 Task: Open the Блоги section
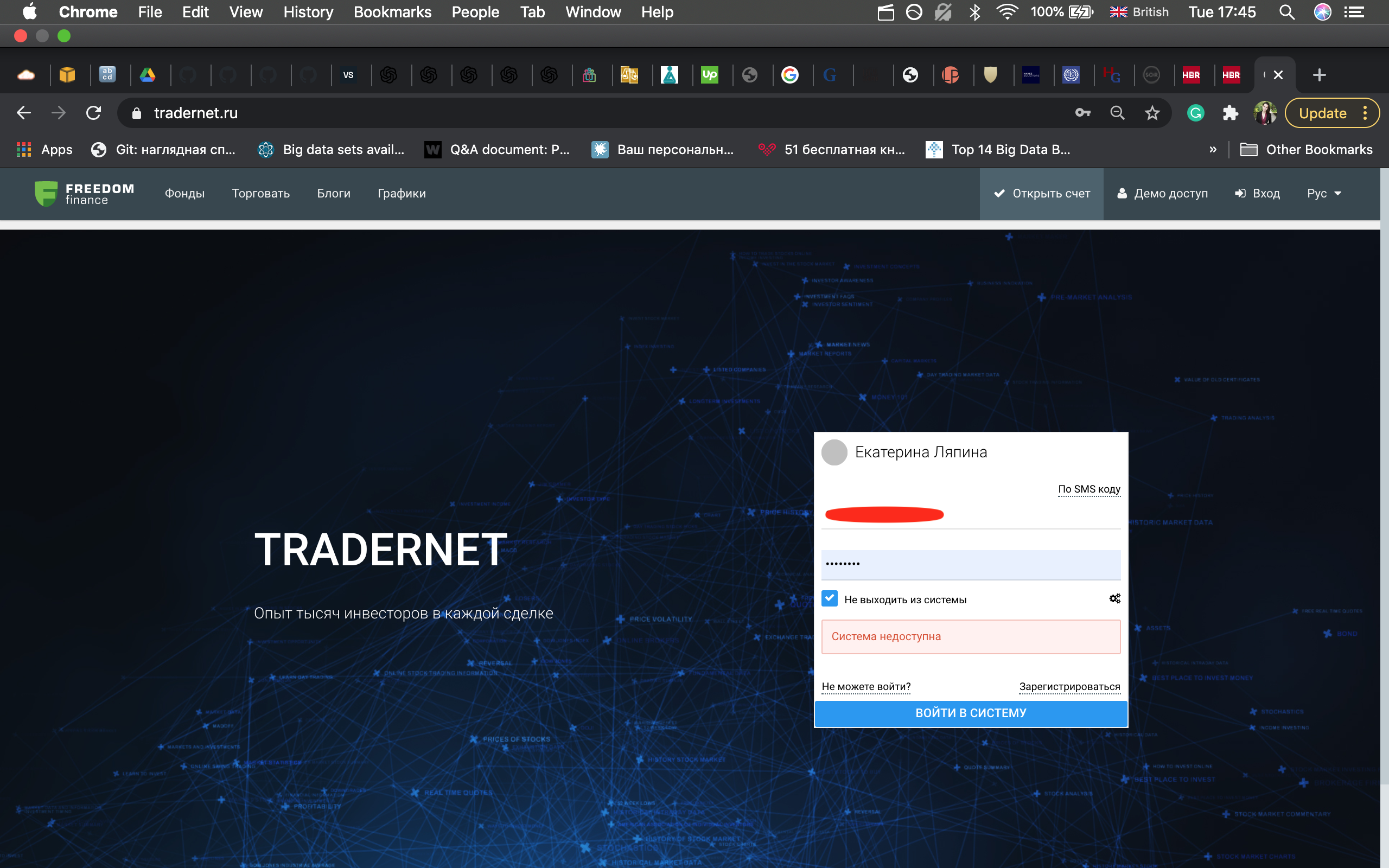pos(334,194)
